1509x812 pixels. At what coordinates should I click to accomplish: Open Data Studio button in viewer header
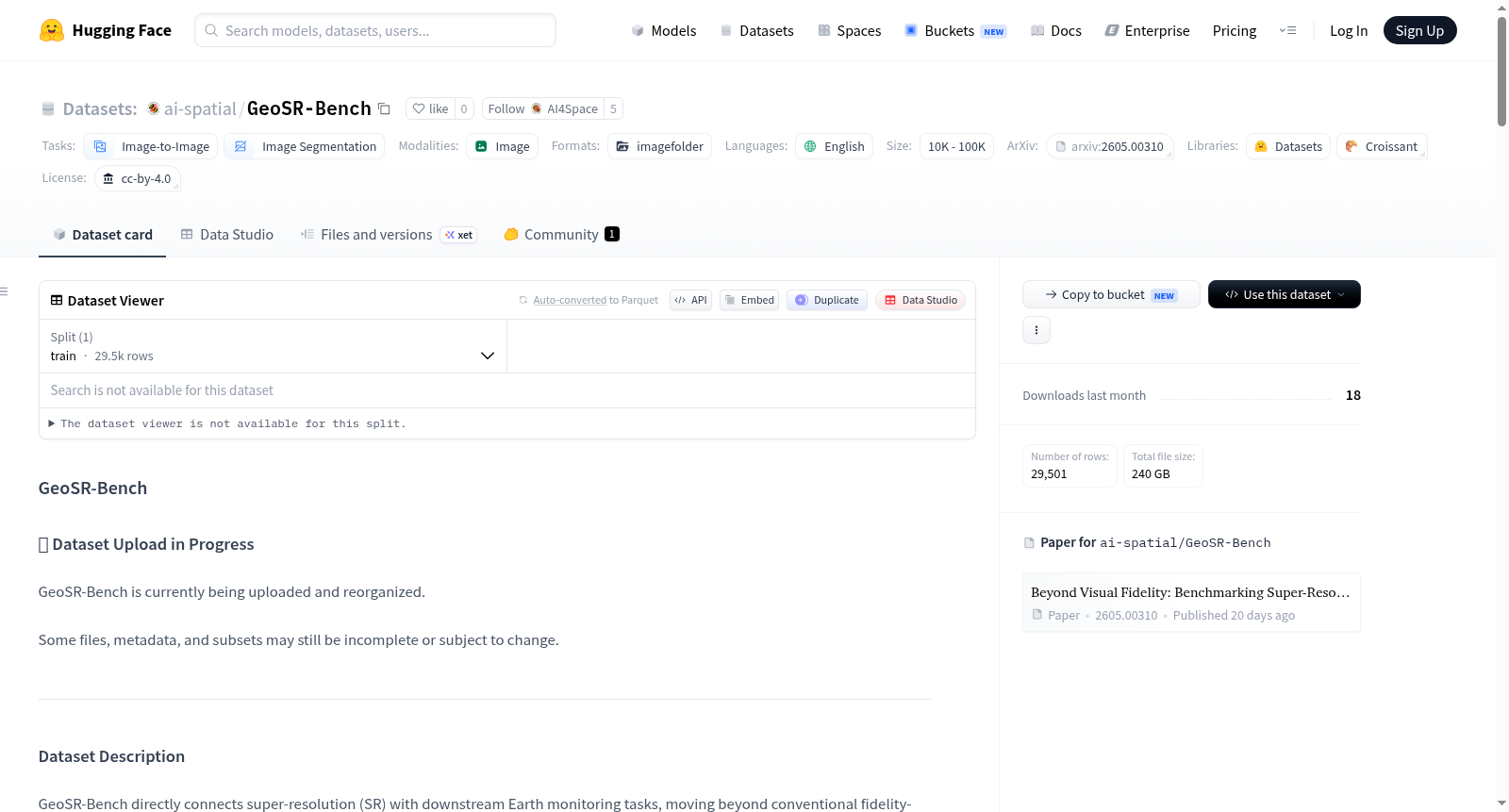(x=920, y=300)
